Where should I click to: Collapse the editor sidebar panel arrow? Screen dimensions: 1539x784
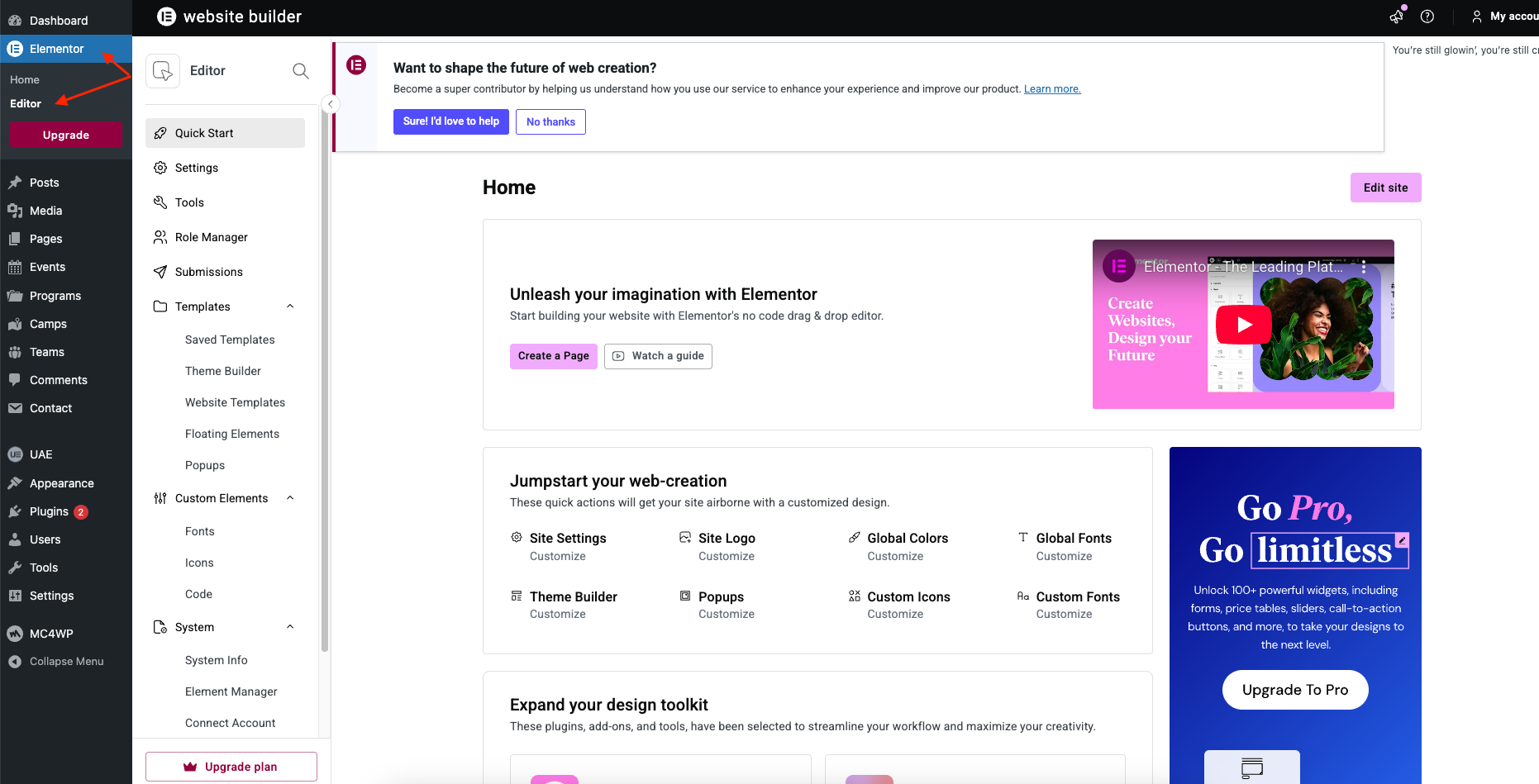(x=330, y=104)
